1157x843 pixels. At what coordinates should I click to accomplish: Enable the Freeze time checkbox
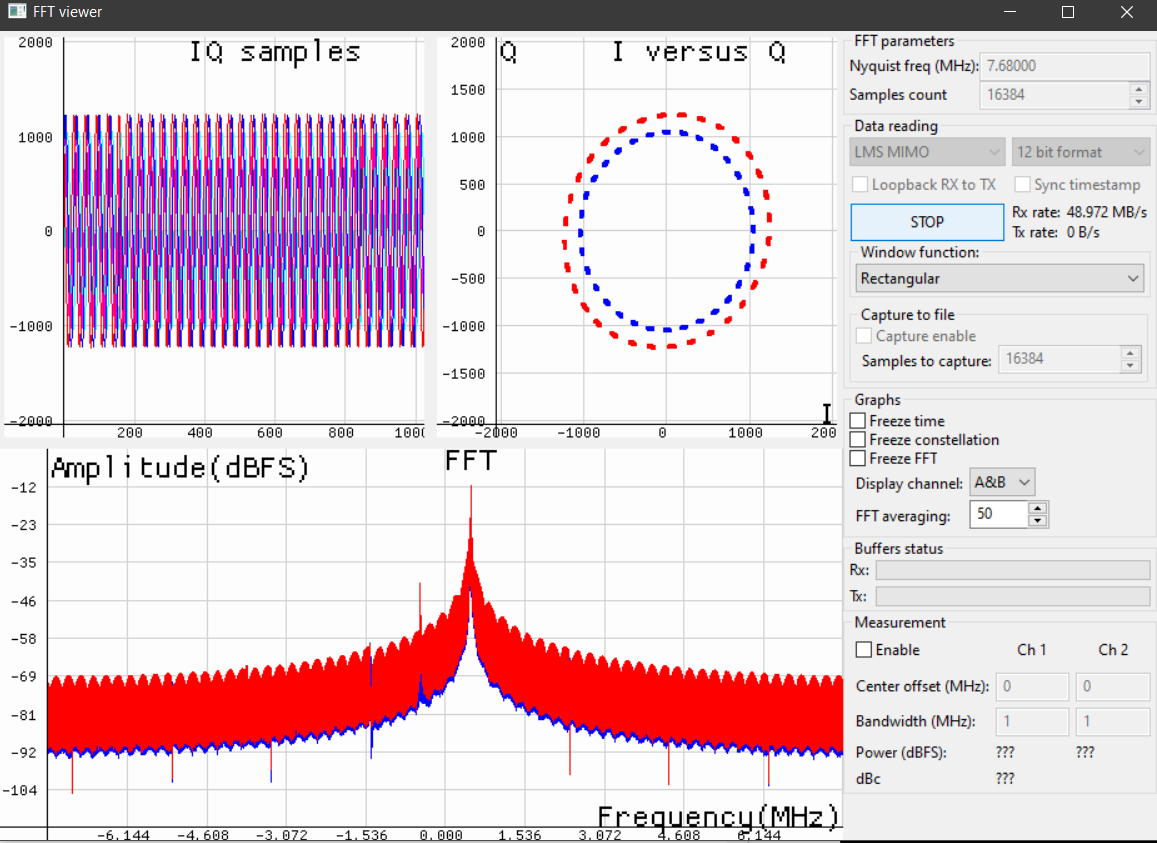(858, 421)
